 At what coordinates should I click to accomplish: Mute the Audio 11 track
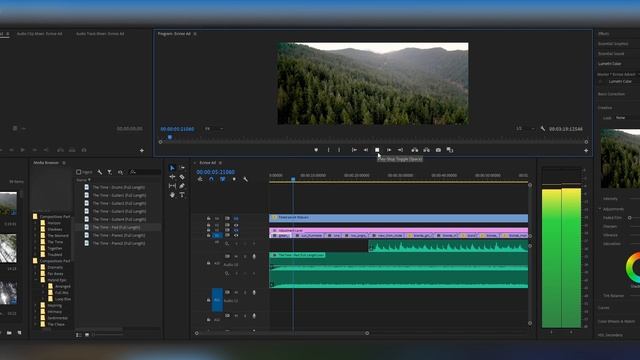(x=236, y=292)
